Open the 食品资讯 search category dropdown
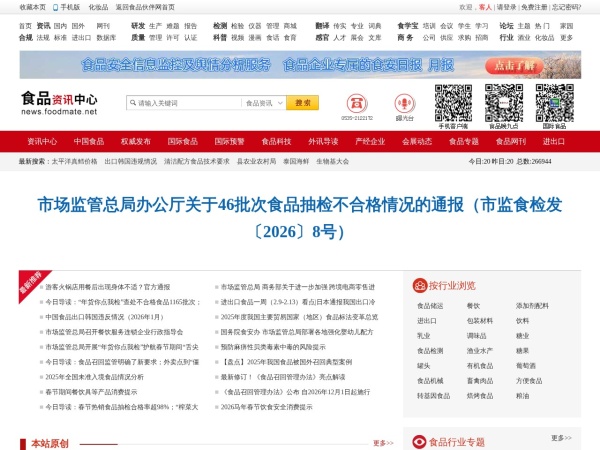Image resolution: width=600 pixels, height=450 pixels. [x=262, y=103]
